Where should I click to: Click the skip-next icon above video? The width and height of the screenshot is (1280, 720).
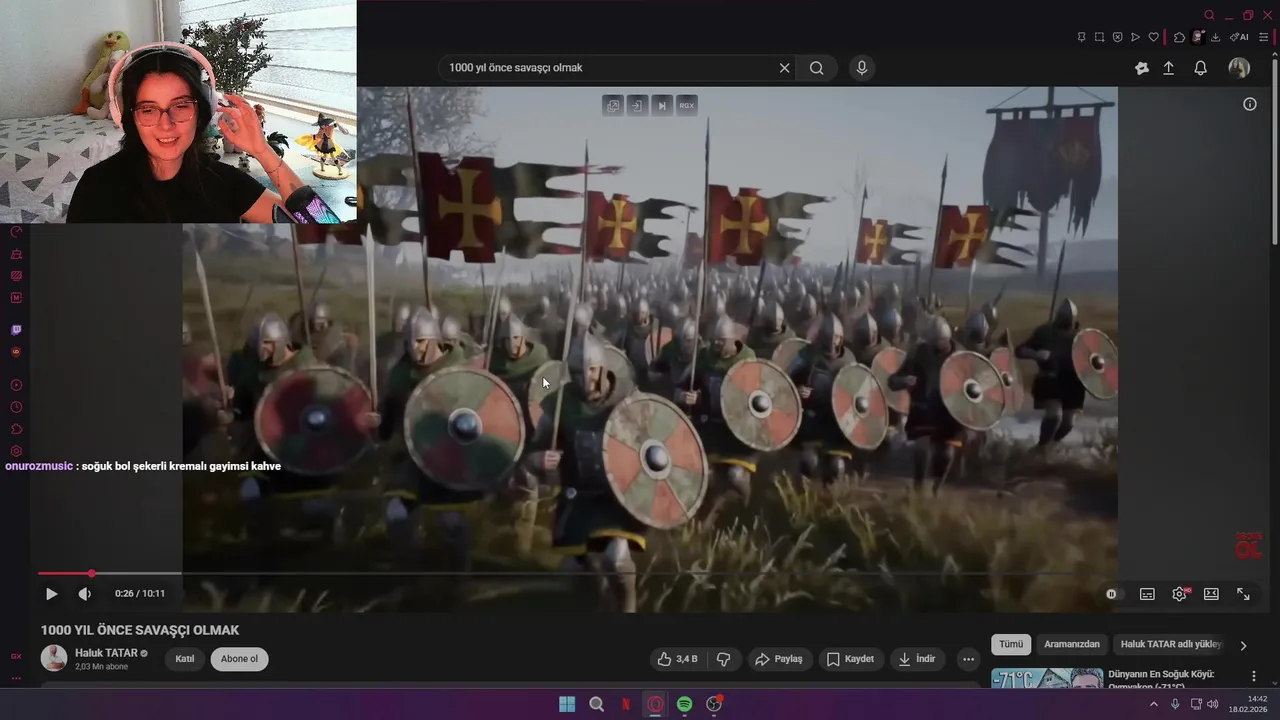click(661, 105)
